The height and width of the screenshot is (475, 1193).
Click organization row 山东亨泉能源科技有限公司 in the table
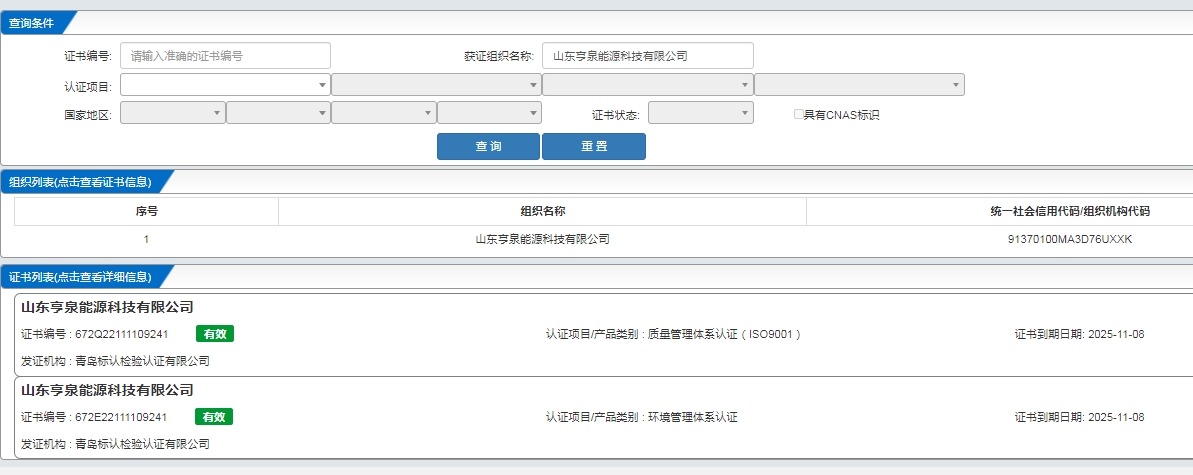[542, 239]
